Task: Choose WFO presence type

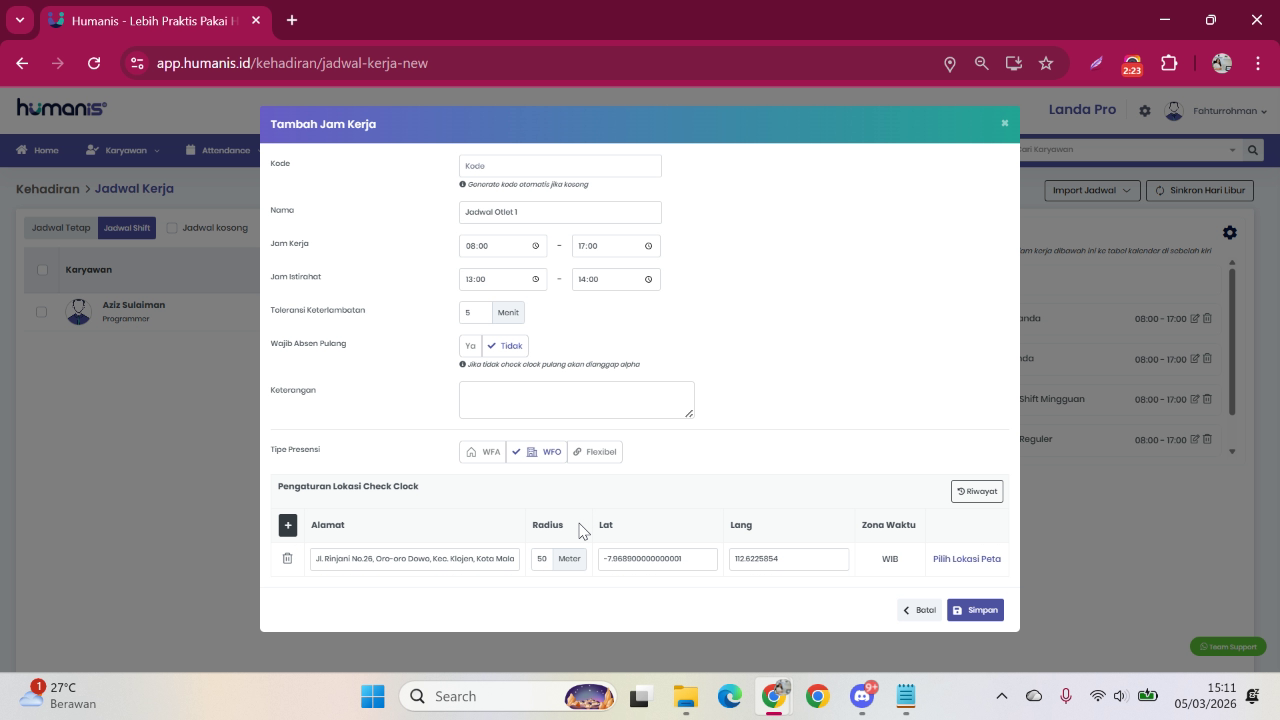Action: (x=536, y=452)
